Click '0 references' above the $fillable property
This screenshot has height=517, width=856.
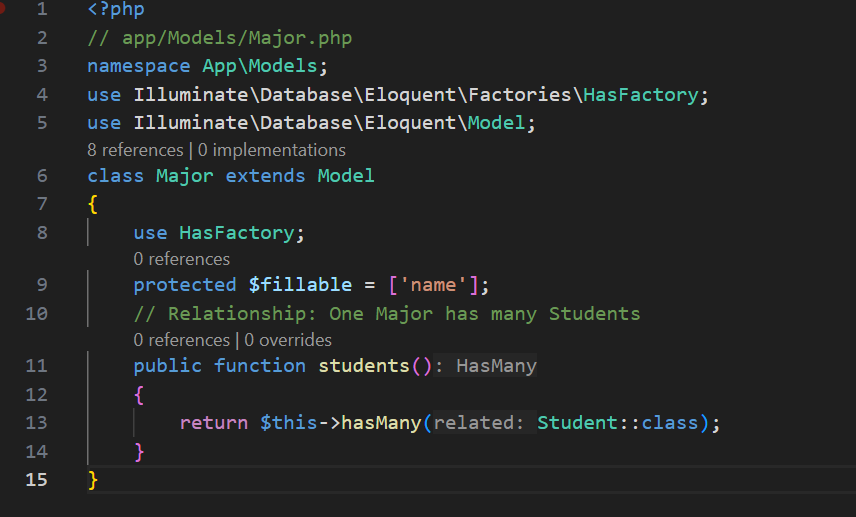[181, 259]
